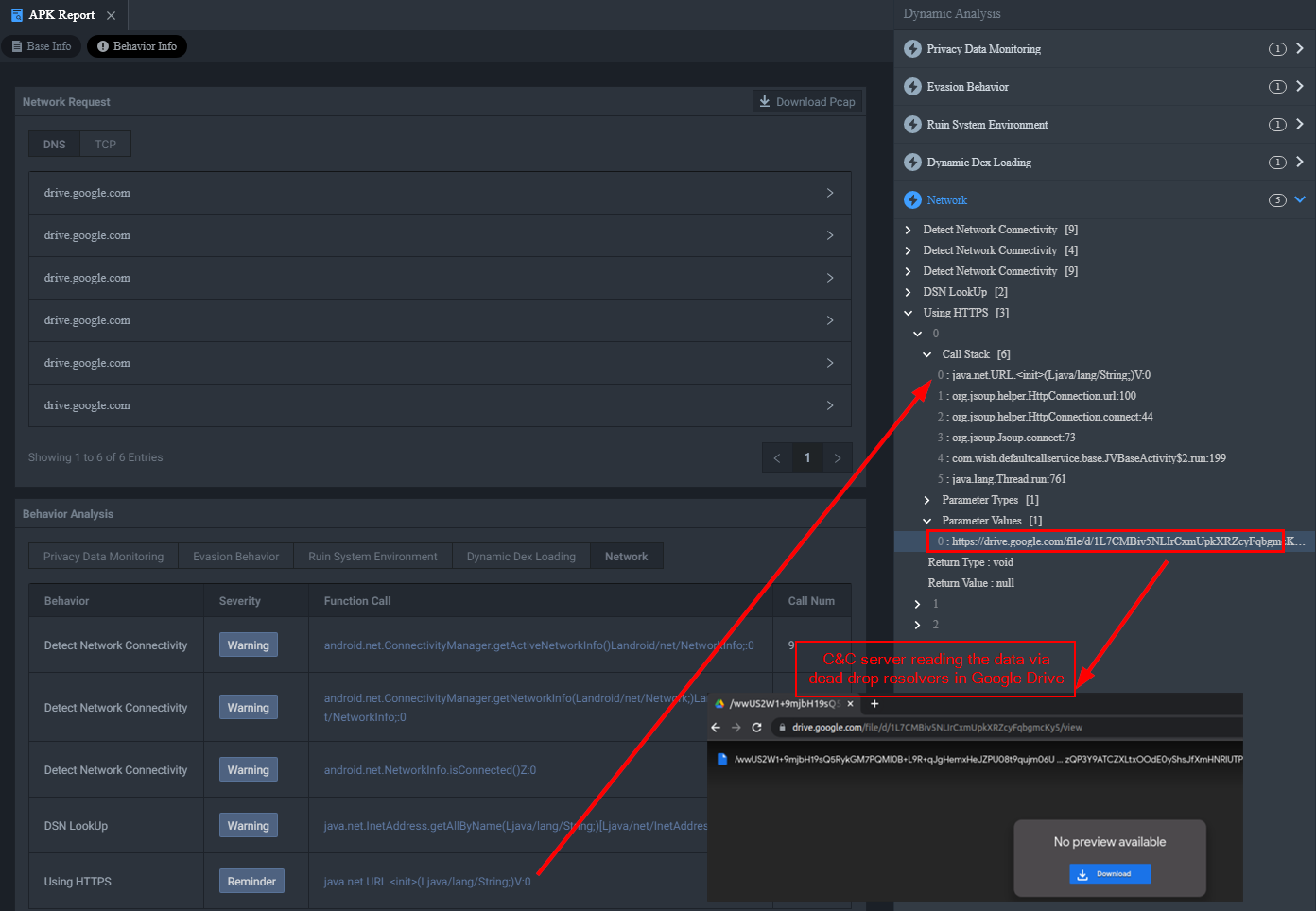Click Reminder badge in Using HTTPS row
Image resolution: width=1316 pixels, height=911 pixels.
[x=251, y=882]
